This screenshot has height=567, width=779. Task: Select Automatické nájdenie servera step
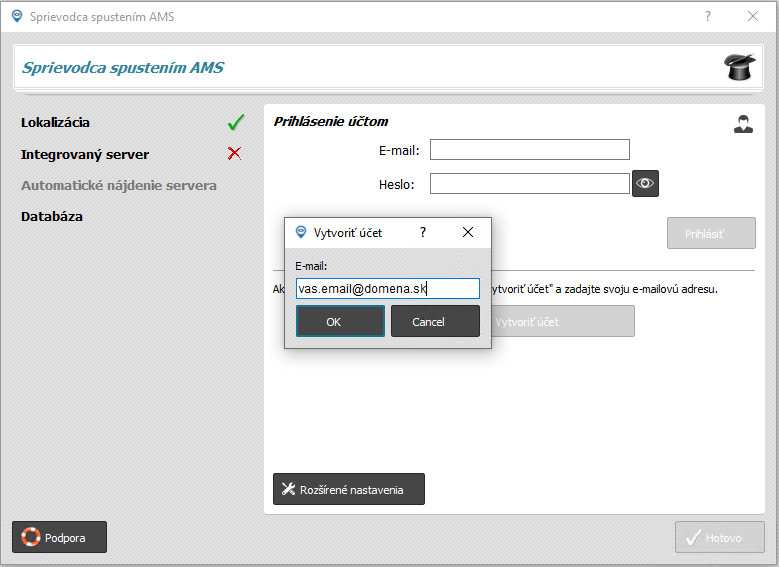(119, 185)
